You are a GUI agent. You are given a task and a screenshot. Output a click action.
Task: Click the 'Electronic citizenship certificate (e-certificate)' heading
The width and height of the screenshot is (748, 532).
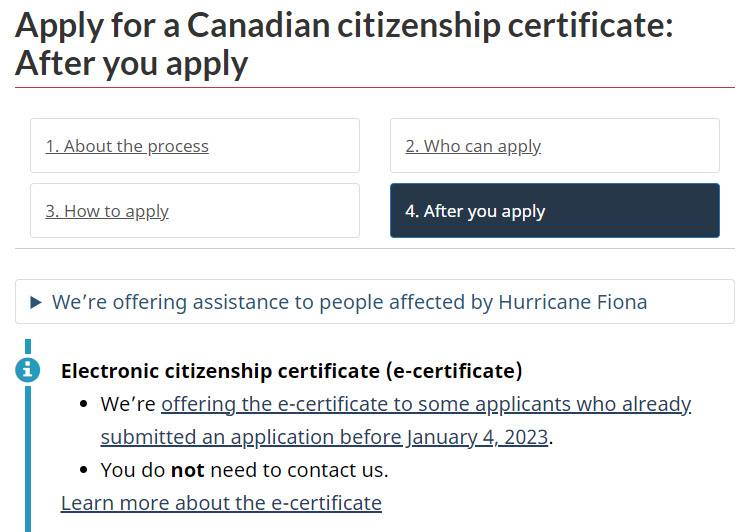pos(291,371)
